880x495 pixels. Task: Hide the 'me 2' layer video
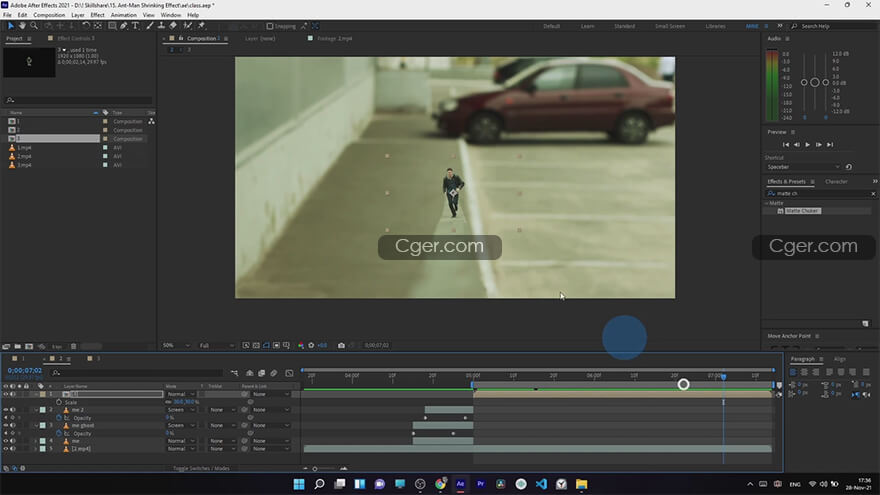(6, 410)
